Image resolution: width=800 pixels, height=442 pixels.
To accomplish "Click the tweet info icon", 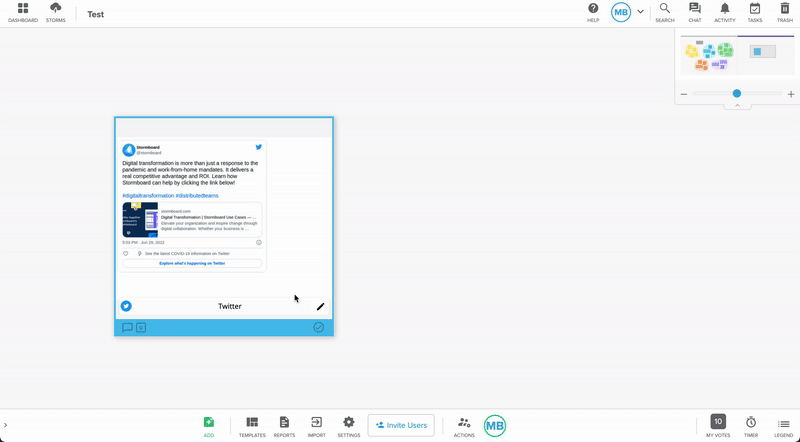I will [259, 243].
